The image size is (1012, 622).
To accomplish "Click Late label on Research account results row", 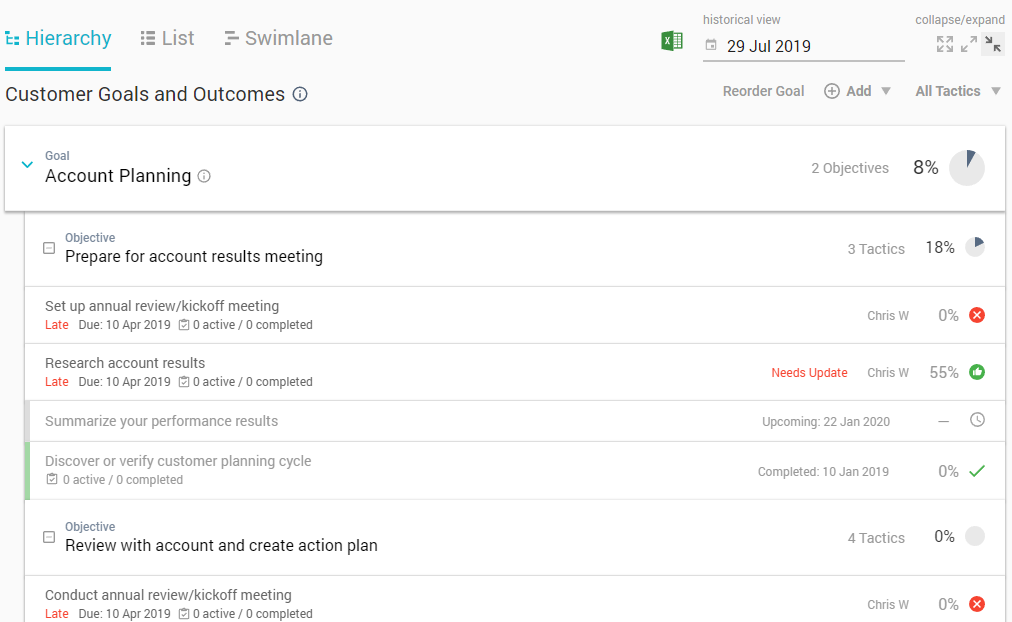I will [57, 381].
